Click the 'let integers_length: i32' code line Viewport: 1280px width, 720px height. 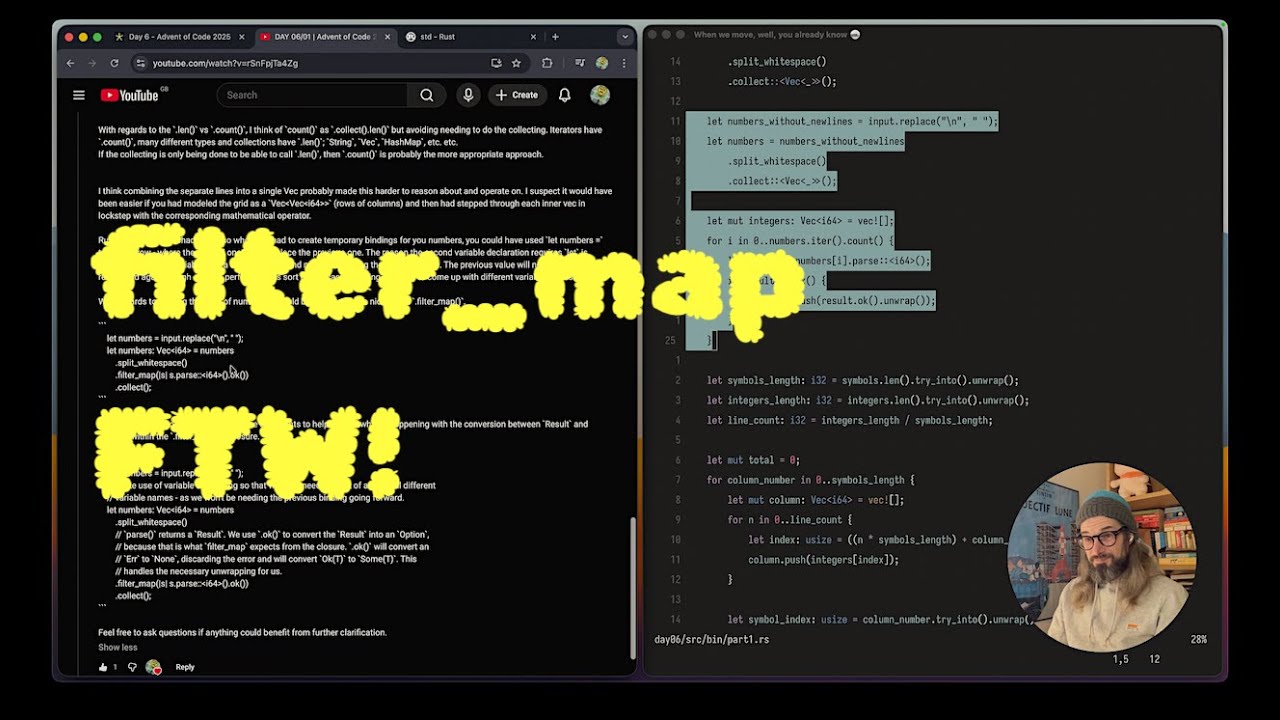point(868,400)
